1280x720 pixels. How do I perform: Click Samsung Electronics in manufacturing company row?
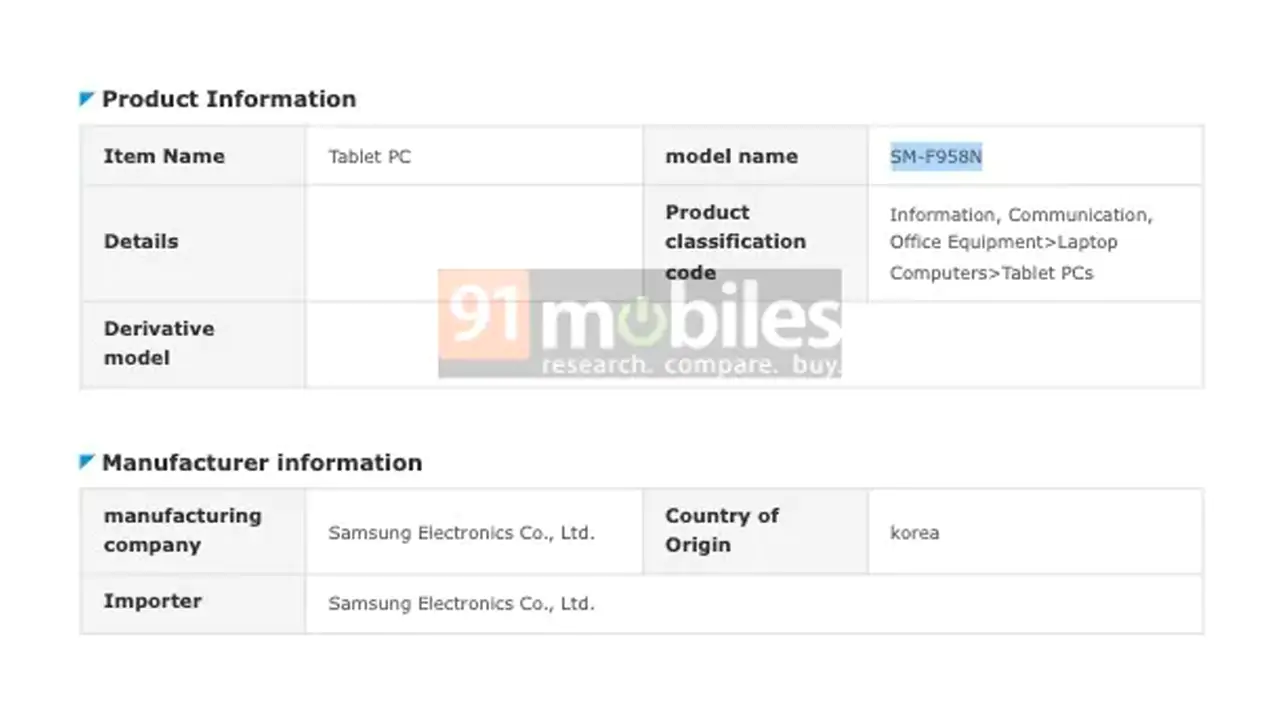(x=461, y=533)
